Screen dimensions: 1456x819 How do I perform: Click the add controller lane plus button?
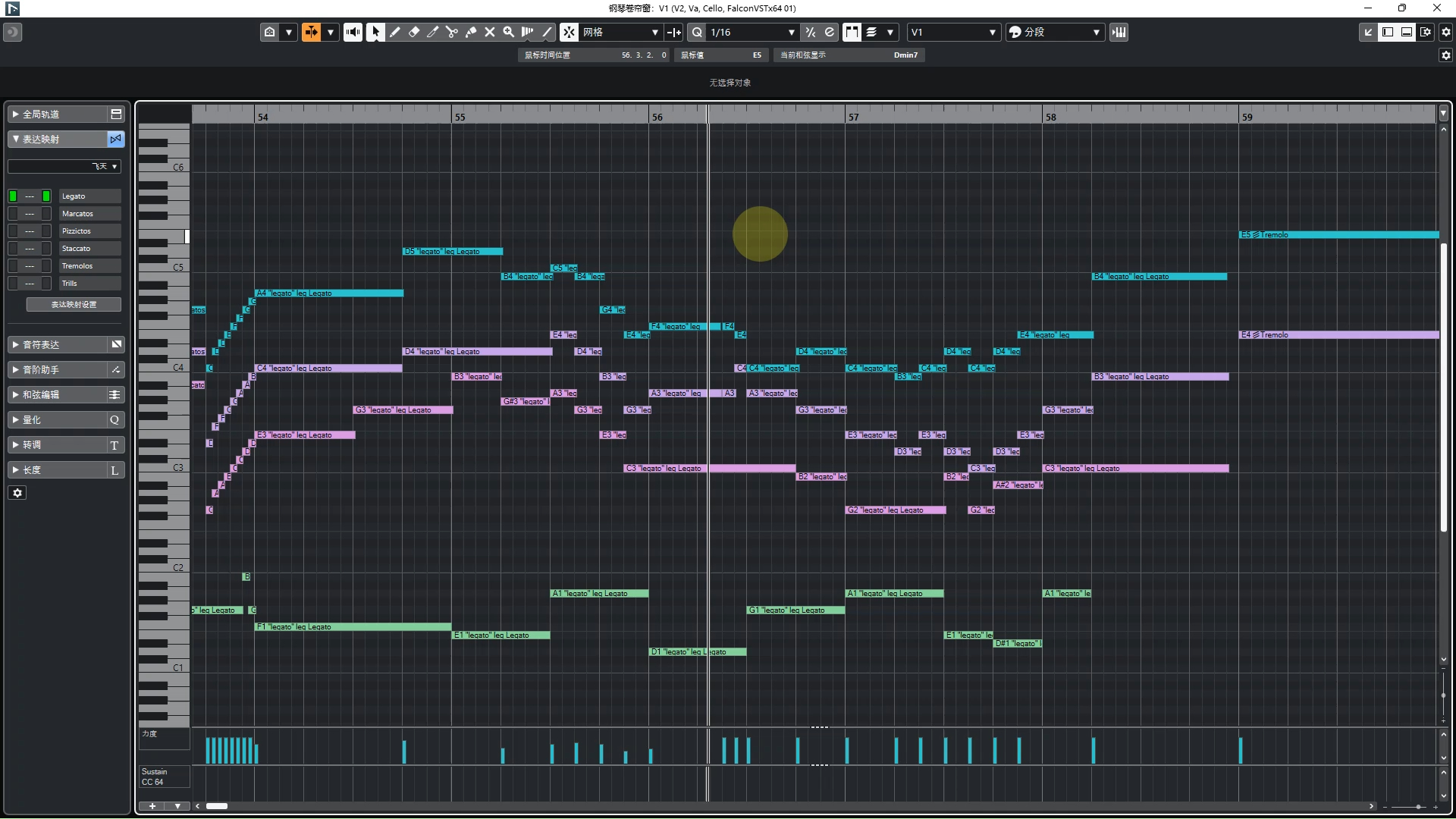click(x=152, y=806)
